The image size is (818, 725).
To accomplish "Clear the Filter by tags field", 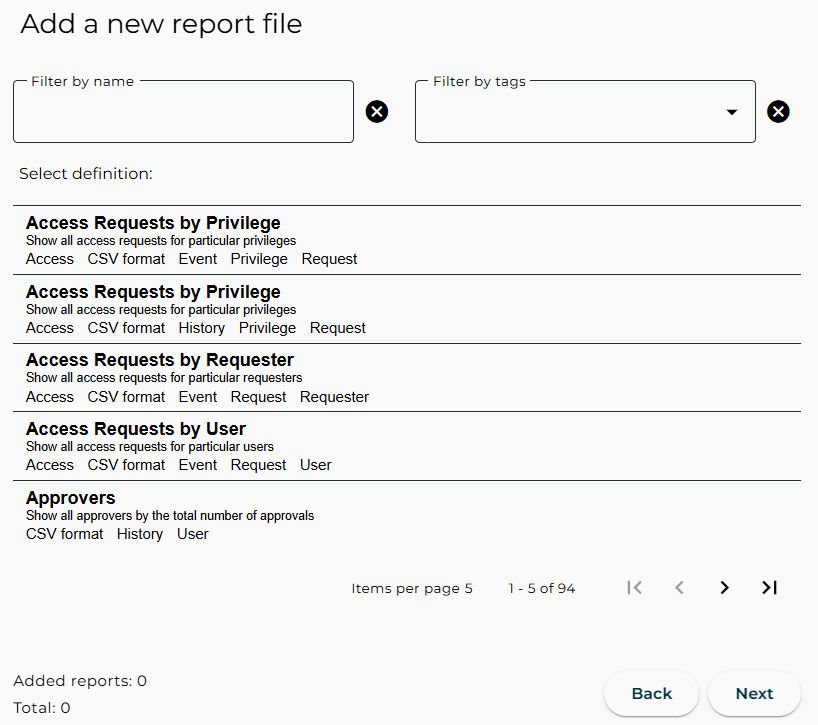I will pyautogui.click(x=779, y=112).
